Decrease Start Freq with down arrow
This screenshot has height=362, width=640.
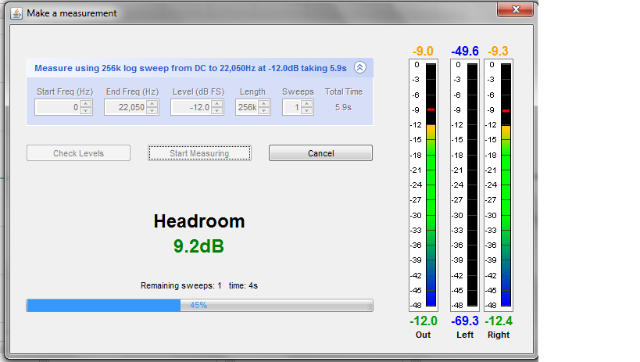(x=86, y=111)
